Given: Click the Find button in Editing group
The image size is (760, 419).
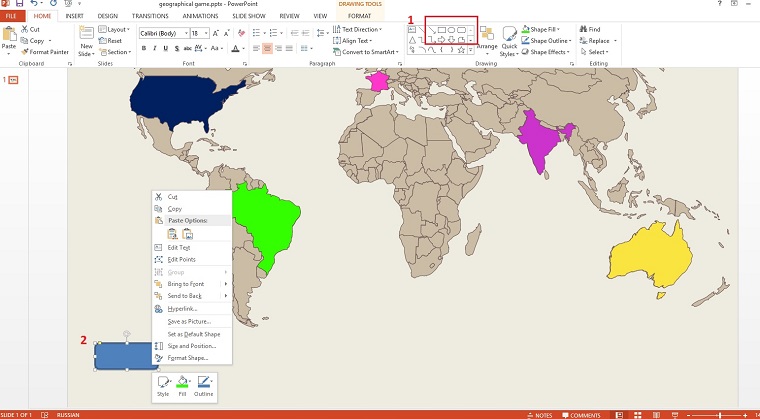Looking at the screenshot, I should 593,30.
